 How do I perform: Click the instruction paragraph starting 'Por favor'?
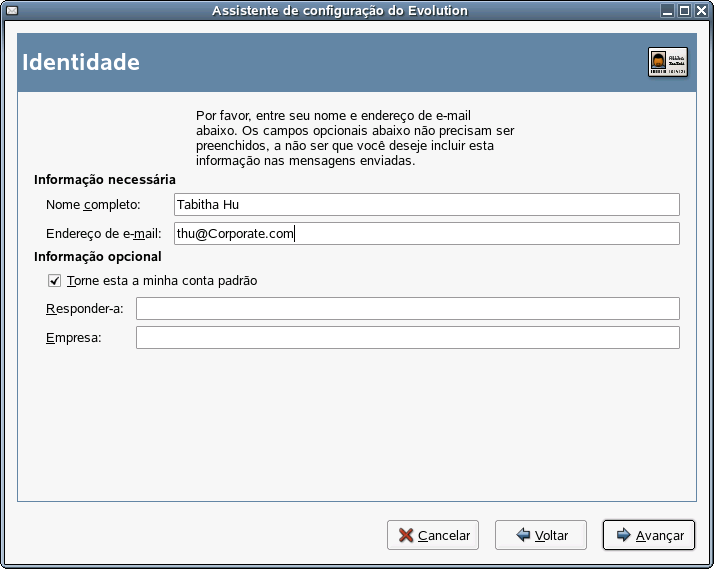(x=355, y=138)
